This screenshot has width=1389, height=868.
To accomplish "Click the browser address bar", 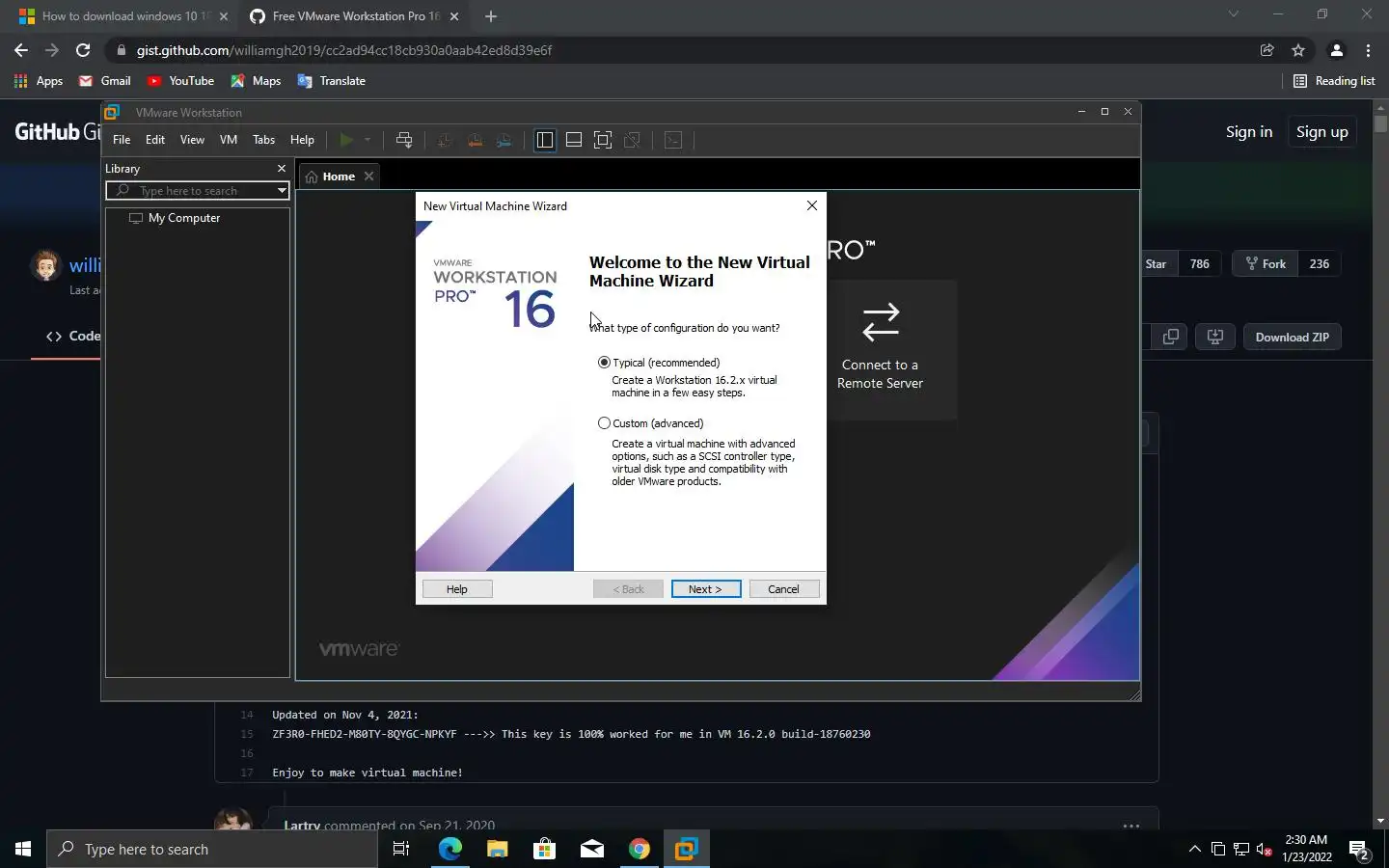I will tap(675, 50).
